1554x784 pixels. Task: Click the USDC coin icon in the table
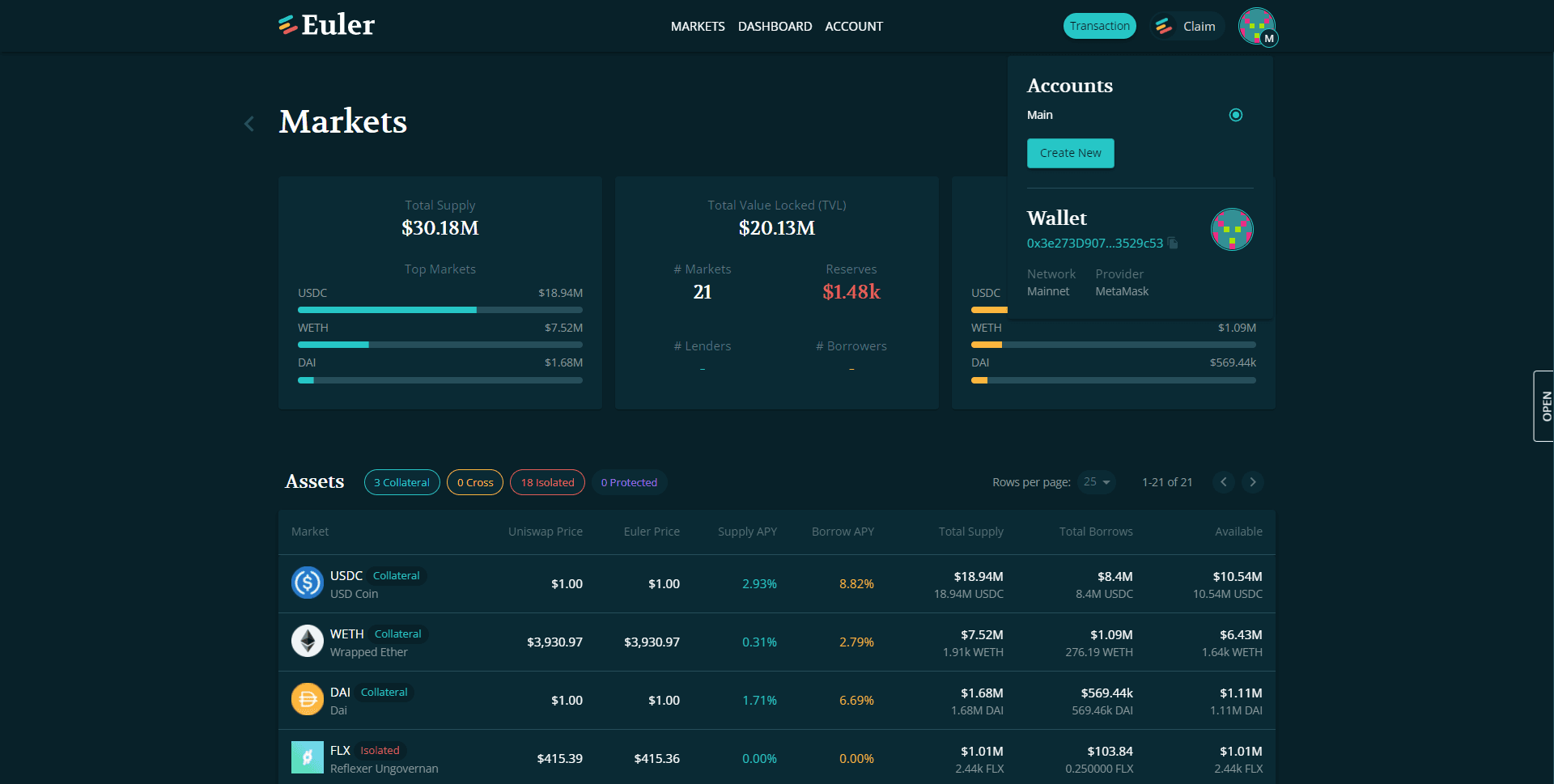tap(308, 583)
